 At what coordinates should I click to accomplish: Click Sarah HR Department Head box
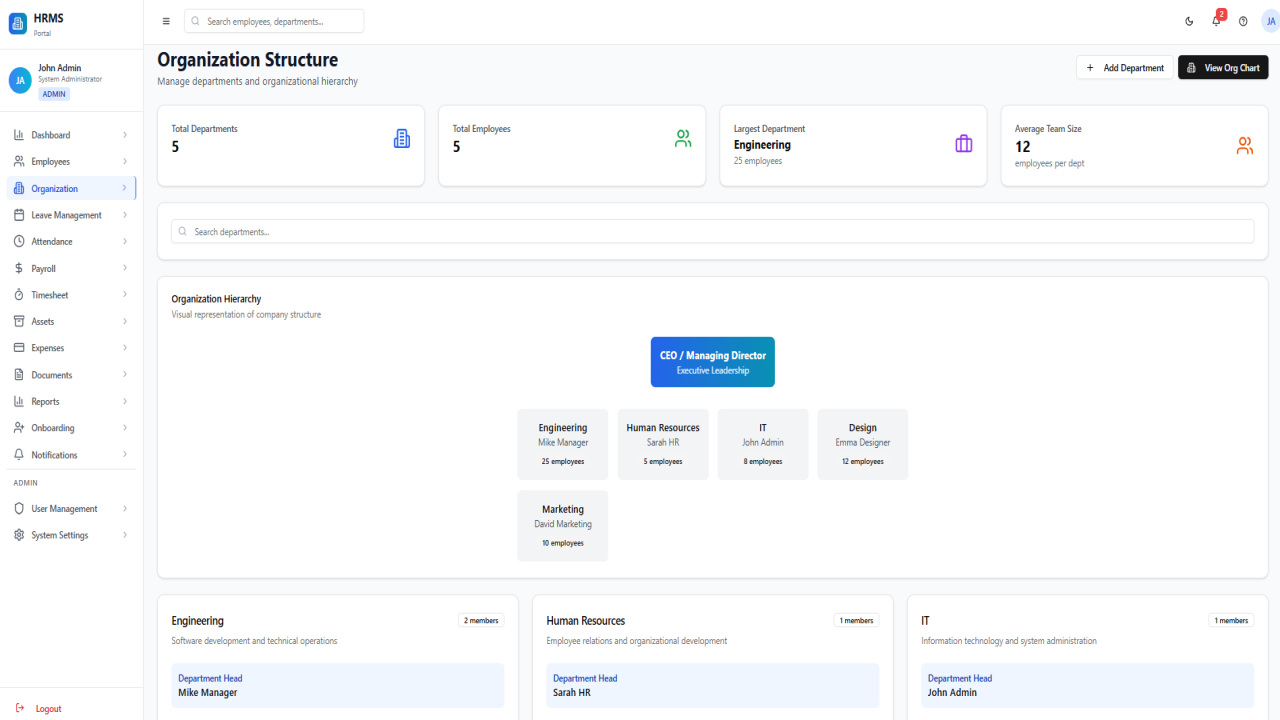tap(713, 685)
